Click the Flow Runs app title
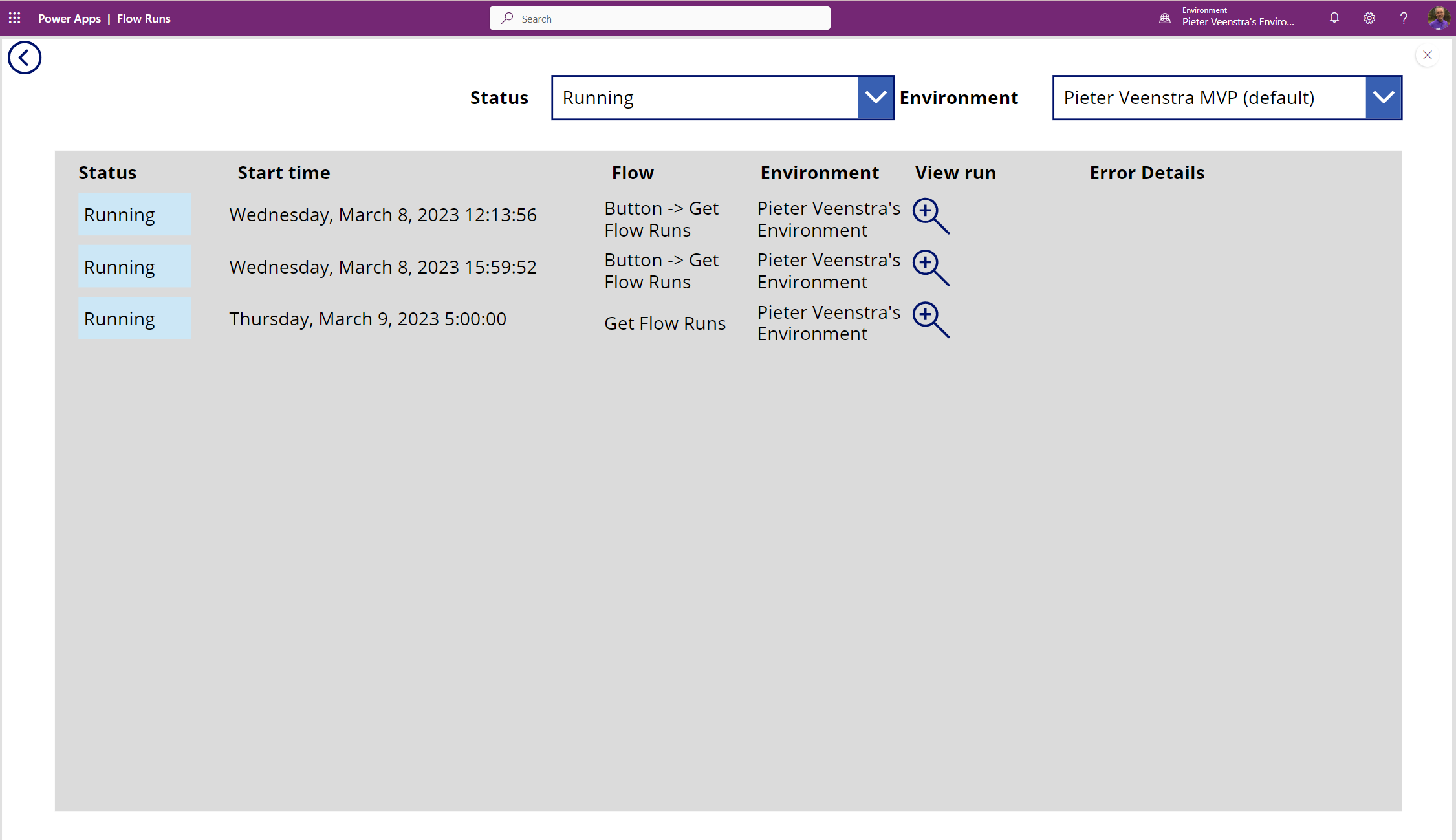Screen dimensions: 1456x840 [x=144, y=19]
